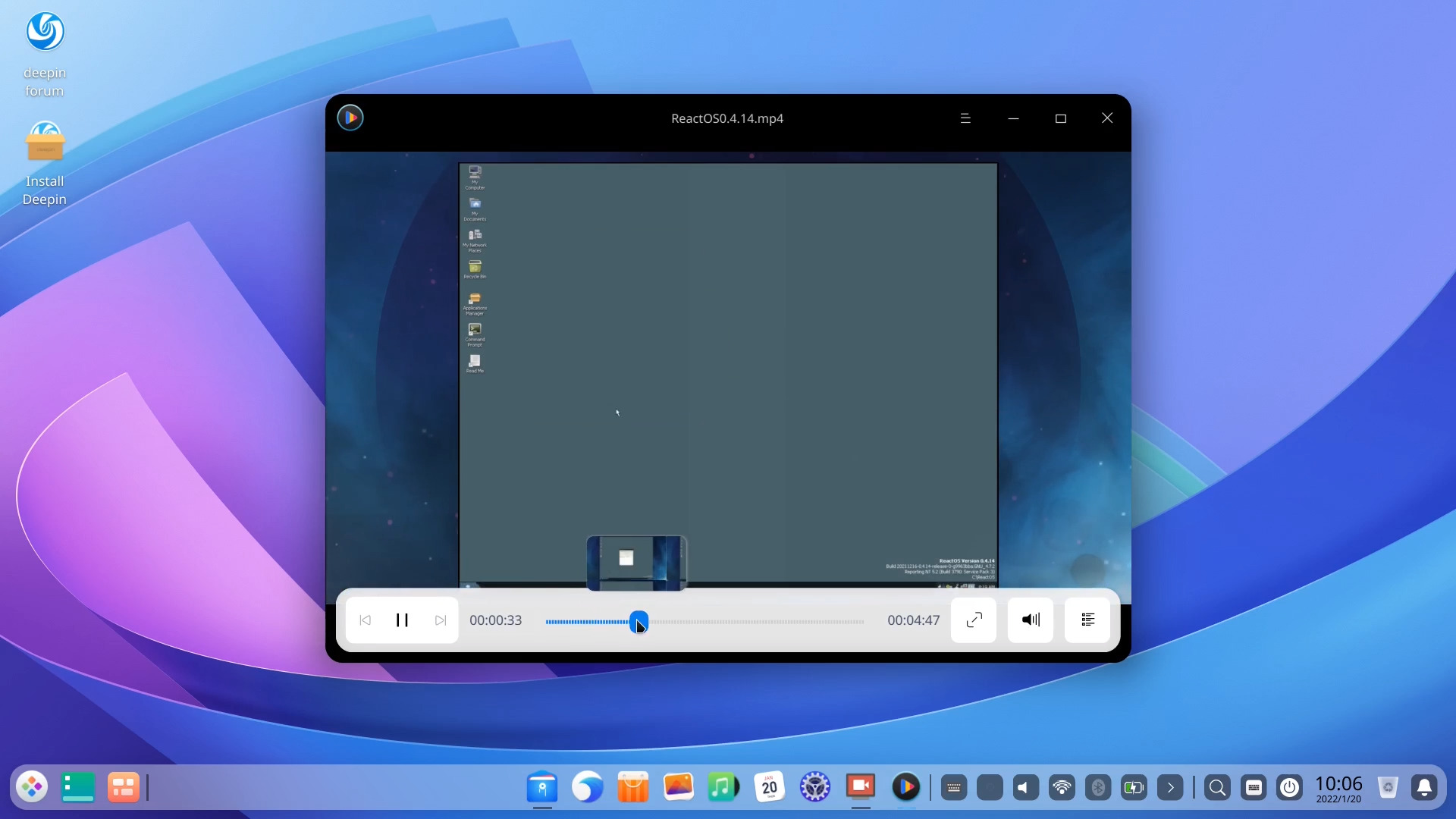The width and height of the screenshot is (1456, 819).
Task: Skip to the next video
Action: [440, 620]
